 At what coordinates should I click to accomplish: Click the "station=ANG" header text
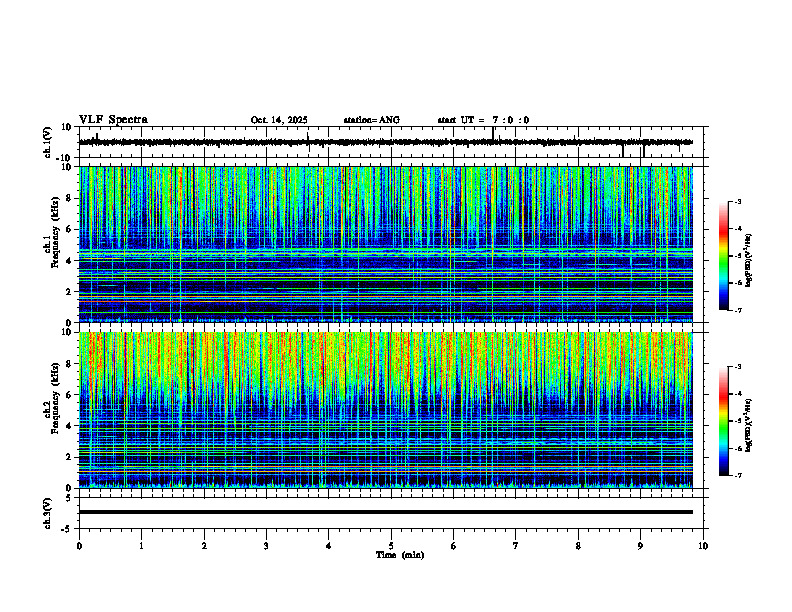click(372, 120)
